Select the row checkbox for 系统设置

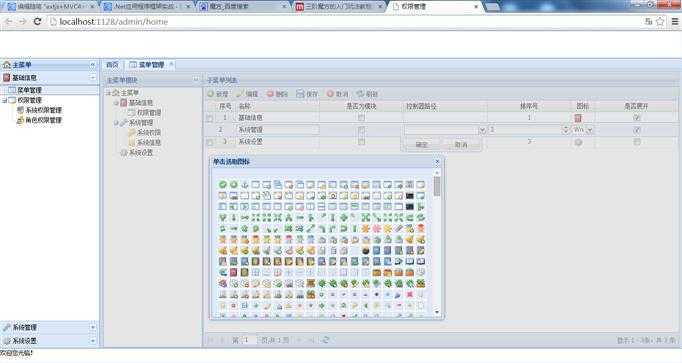tap(210, 143)
